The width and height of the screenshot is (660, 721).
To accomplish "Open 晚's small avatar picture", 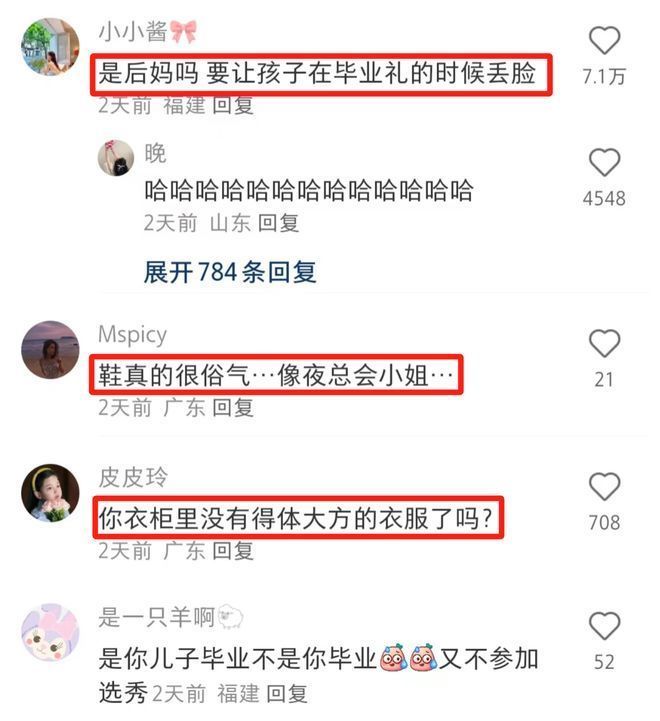I will (x=116, y=158).
